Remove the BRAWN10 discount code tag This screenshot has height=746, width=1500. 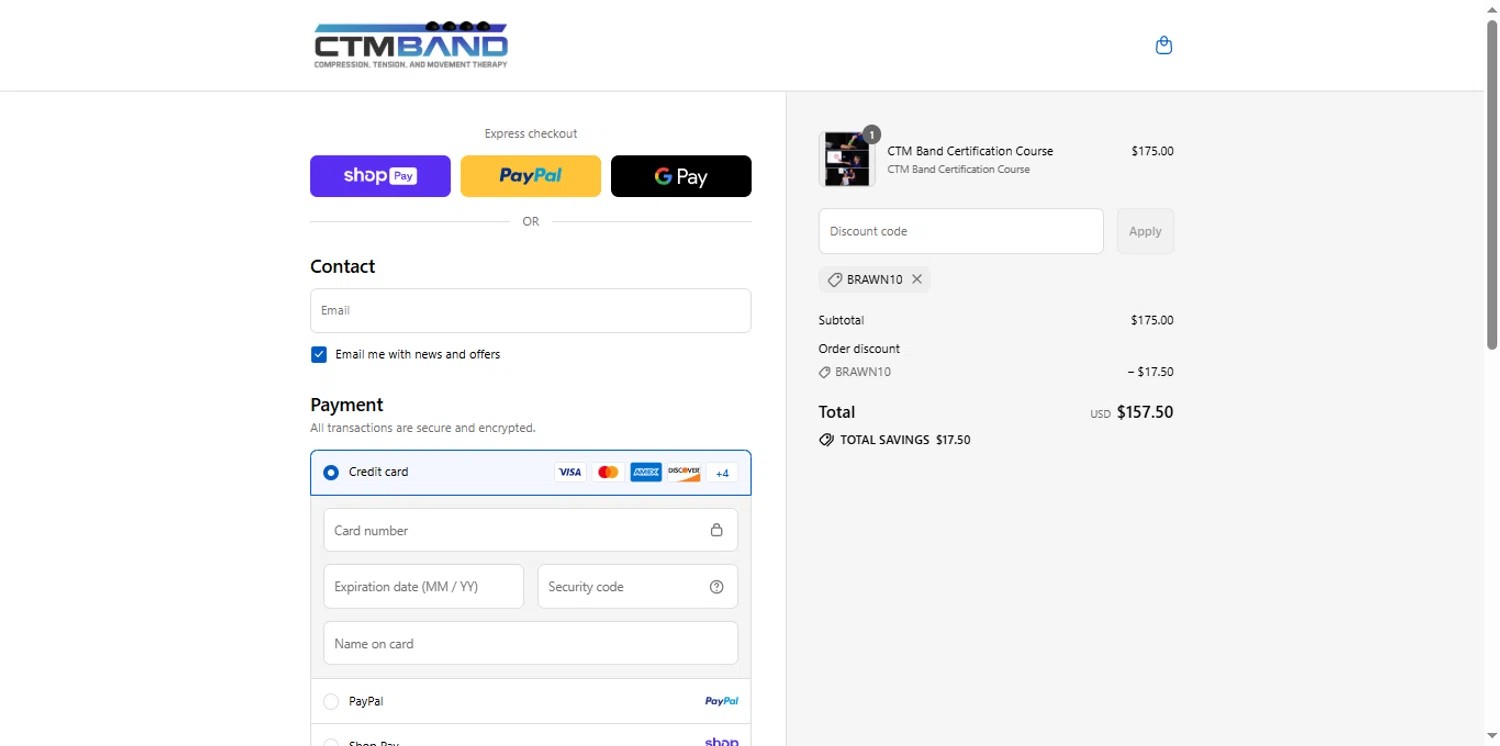click(916, 279)
